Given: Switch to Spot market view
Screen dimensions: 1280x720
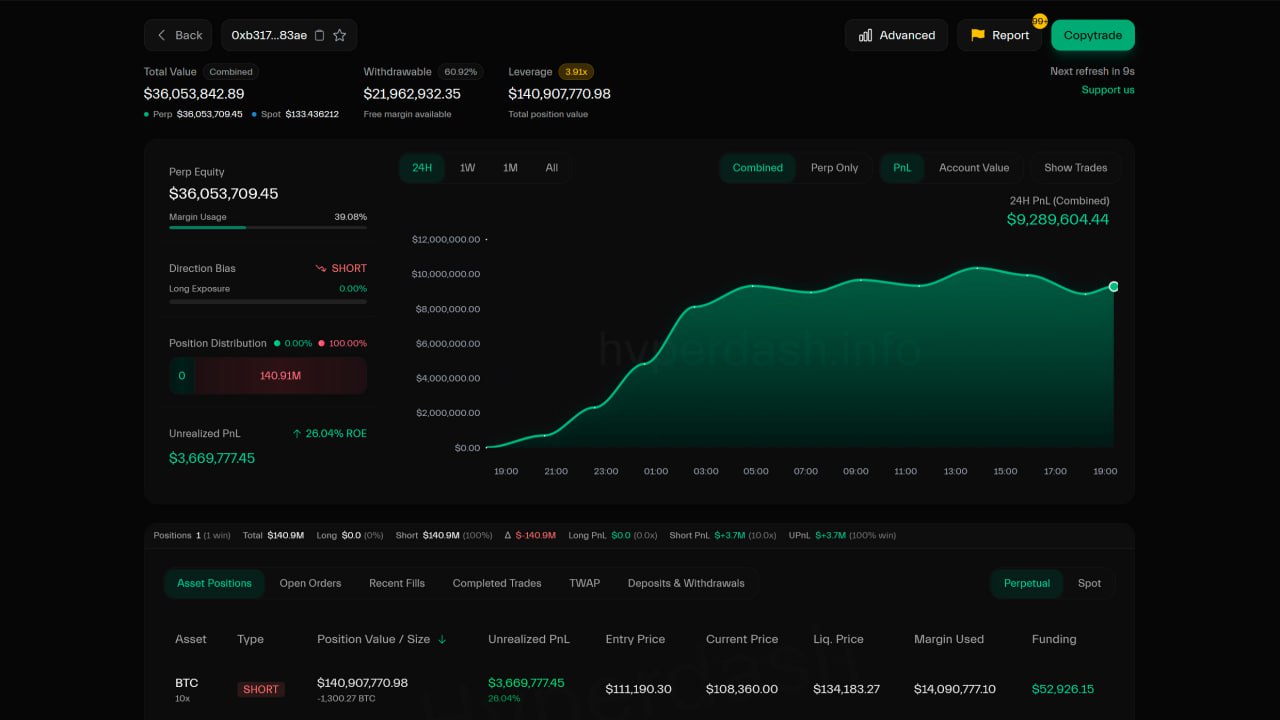Looking at the screenshot, I should pyautogui.click(x=1089, y=583).
